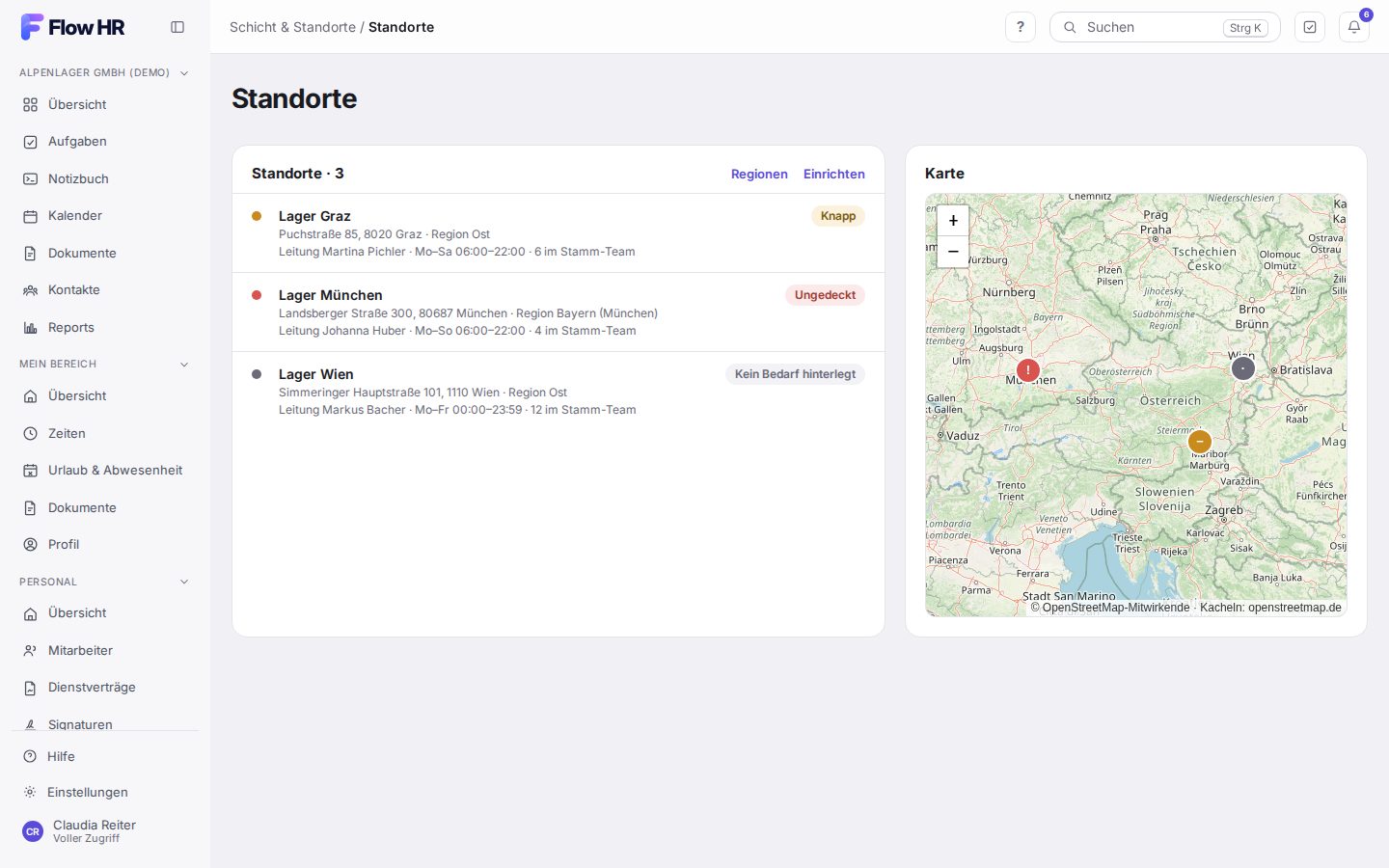This screenshot has height=868, width=1389.
Task: Open Zeiten in the sidebar
Action: [x=104, y=434]
